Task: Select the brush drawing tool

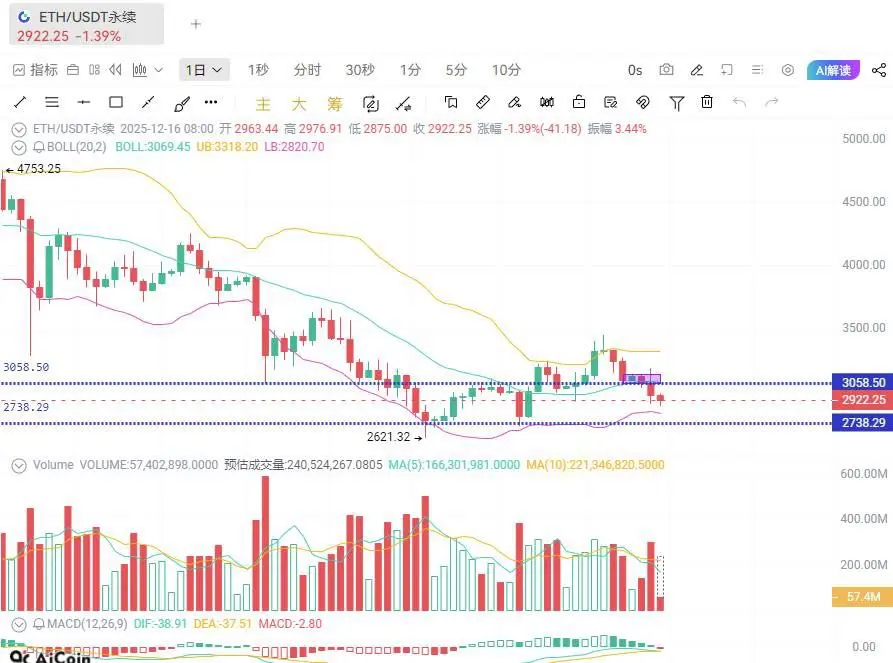Action: 181,104
